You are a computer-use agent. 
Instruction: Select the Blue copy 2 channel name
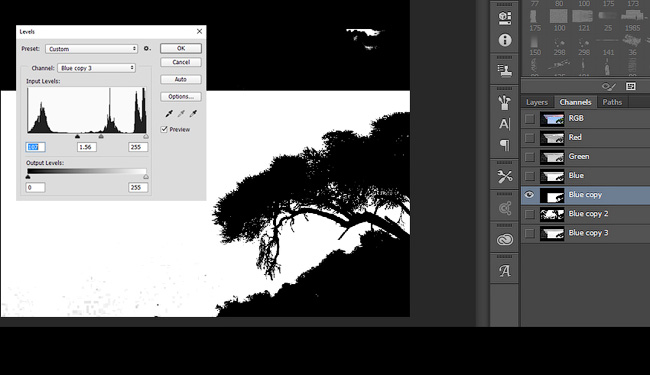click(588, 214)
